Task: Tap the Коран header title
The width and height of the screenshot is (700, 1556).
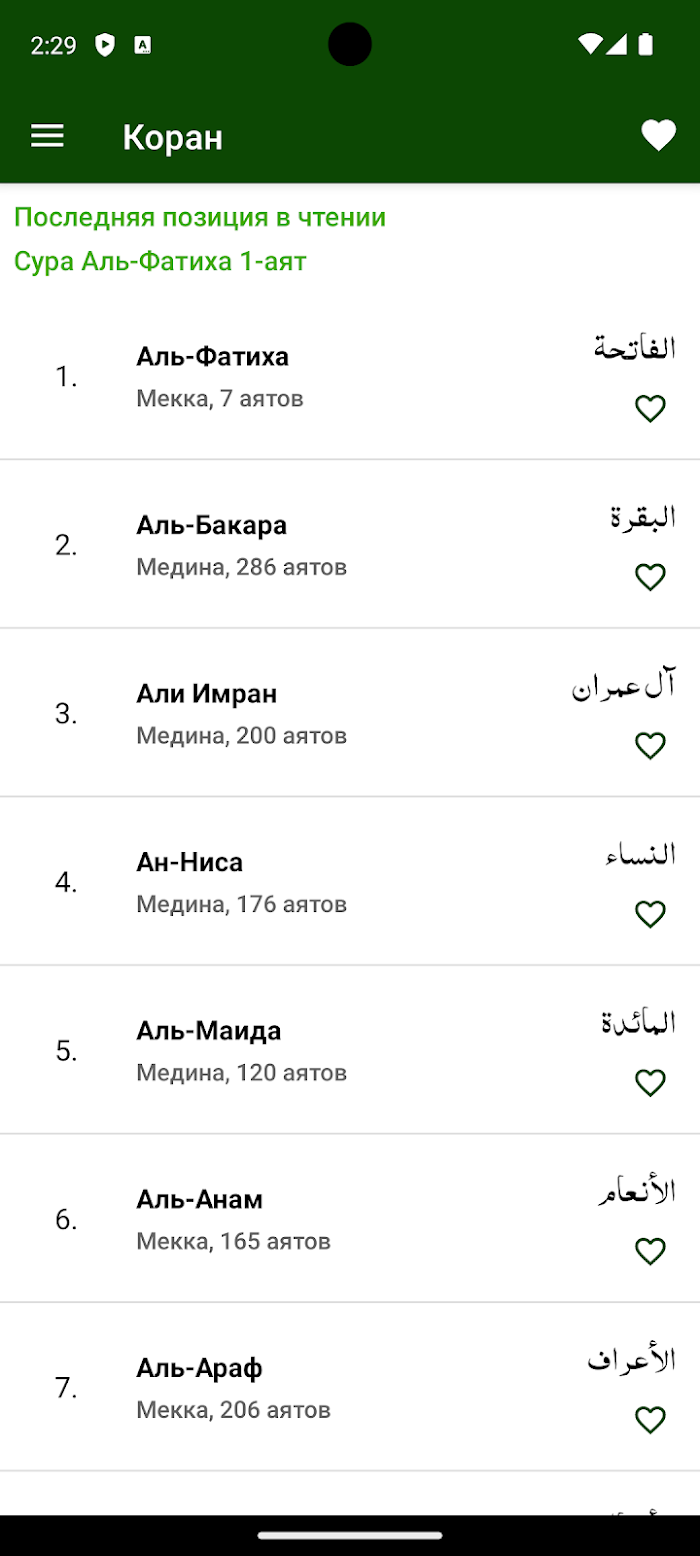Action: pos(173,137)
